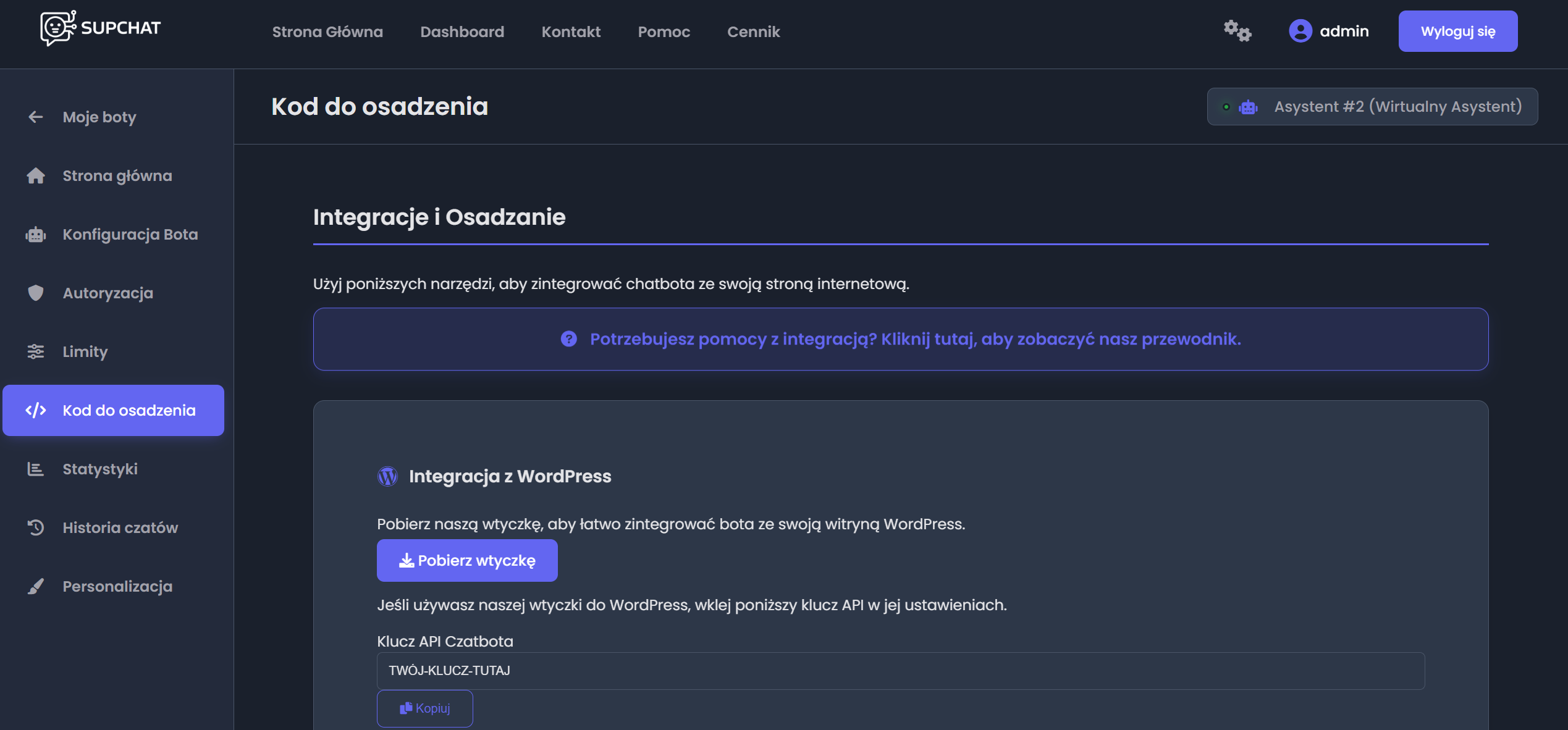Open Kontakt in top navigation

pyautogui.click(x=571, y=31)
